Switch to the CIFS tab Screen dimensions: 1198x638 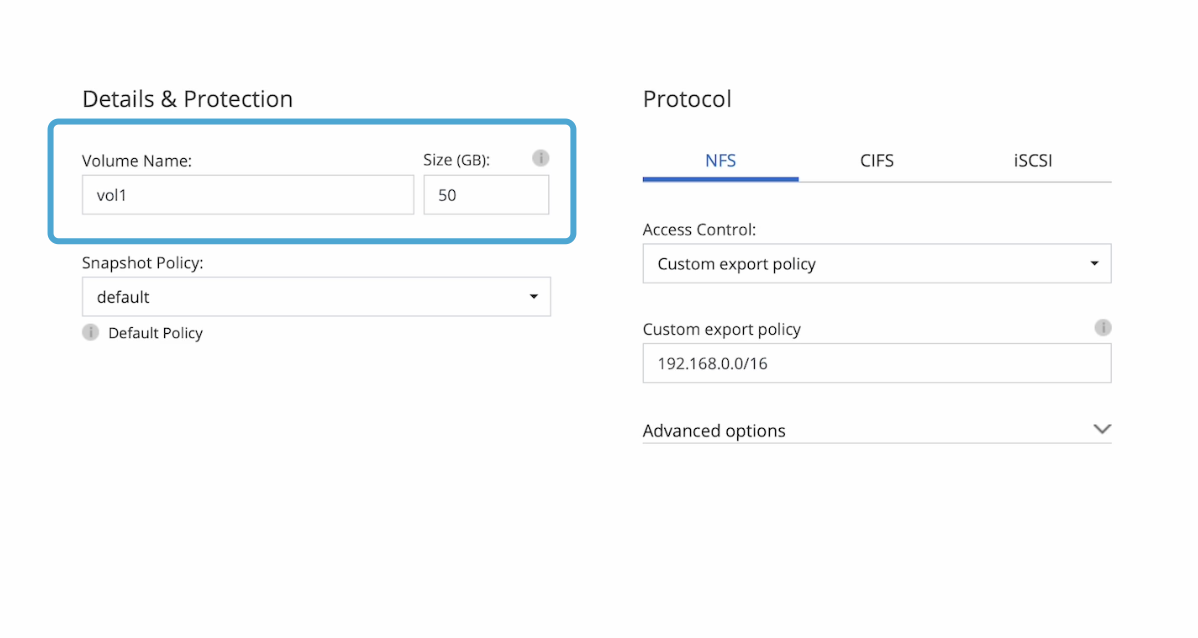(876, 160)
